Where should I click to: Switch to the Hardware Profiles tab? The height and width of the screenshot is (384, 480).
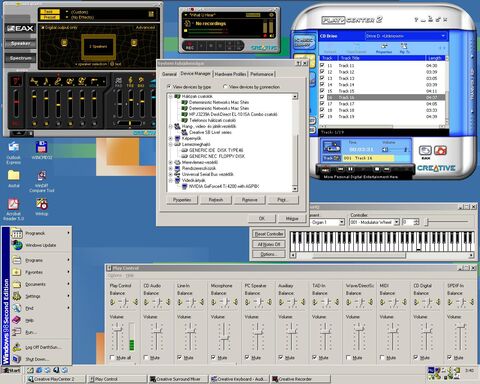(x=230, y=74)
